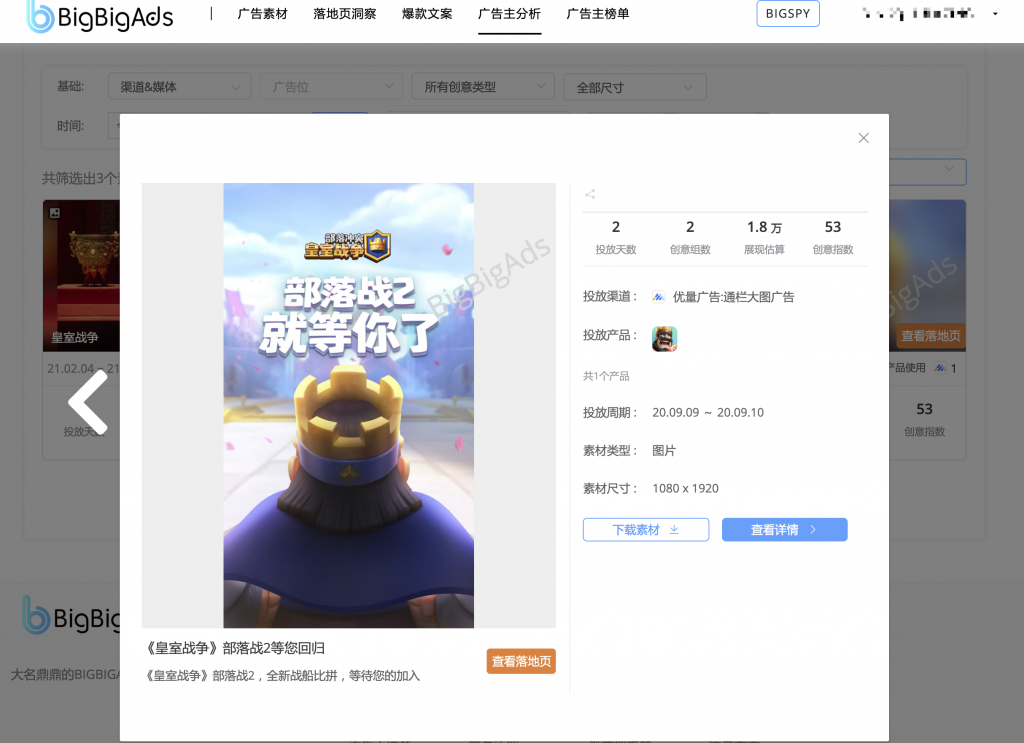Open the user account dropdown arrow
Viewport: 1024px width, 743px height.
coord(995,14)
